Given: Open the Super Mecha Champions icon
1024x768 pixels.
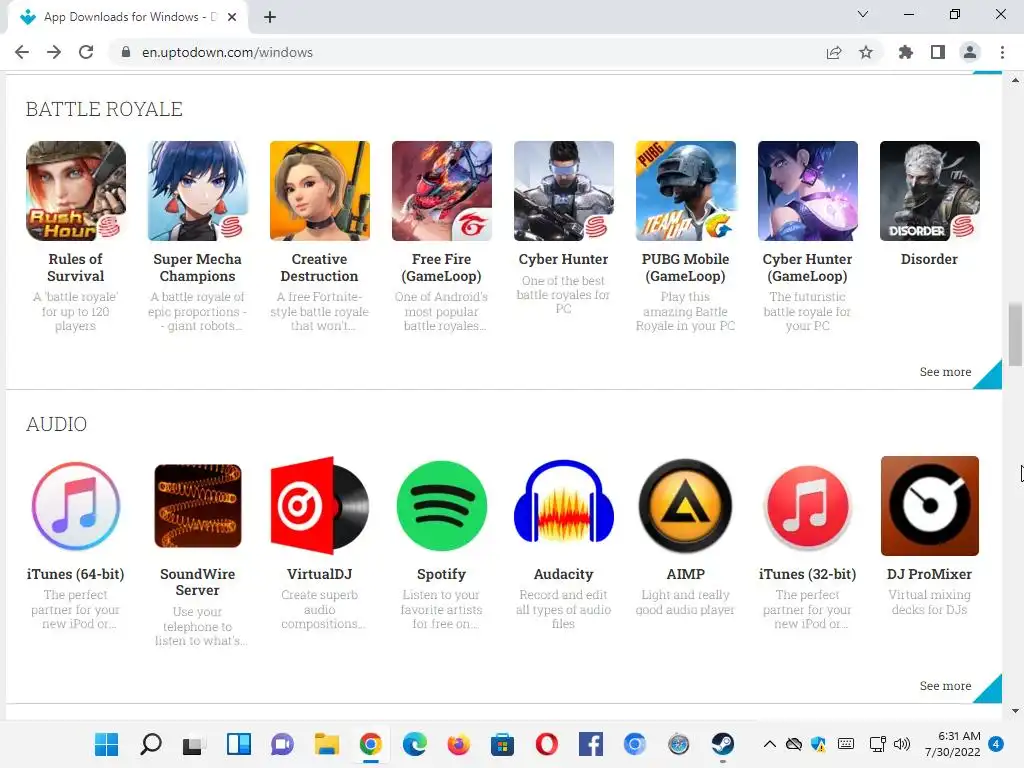Looking at the screenshot, I should tap(198, 191).
